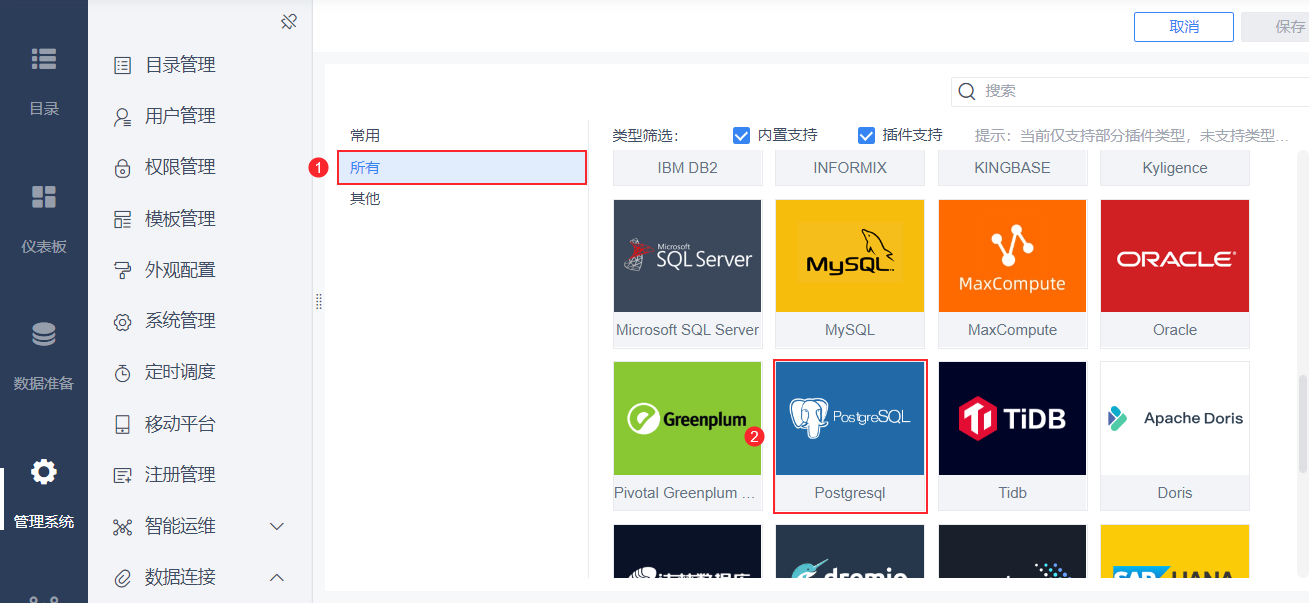Click the 权限管理 lock icon
The width and height of the screenshot is (1309, 603).
[x=123, y=168]
